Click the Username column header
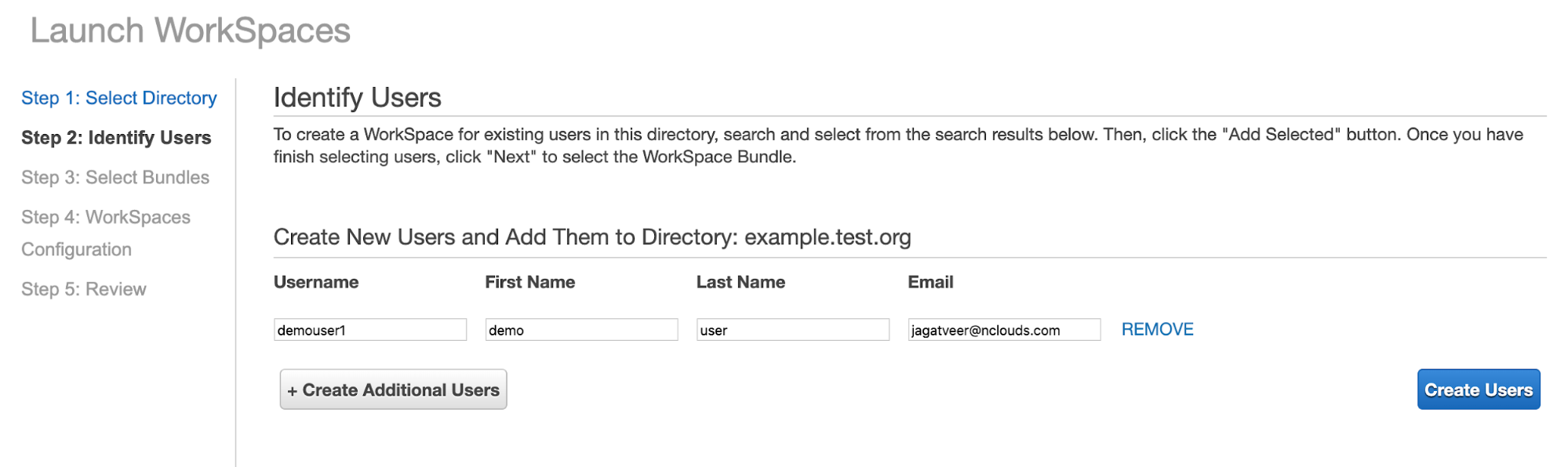Viewport: 1568px width, 467px height. pos(316,282)
